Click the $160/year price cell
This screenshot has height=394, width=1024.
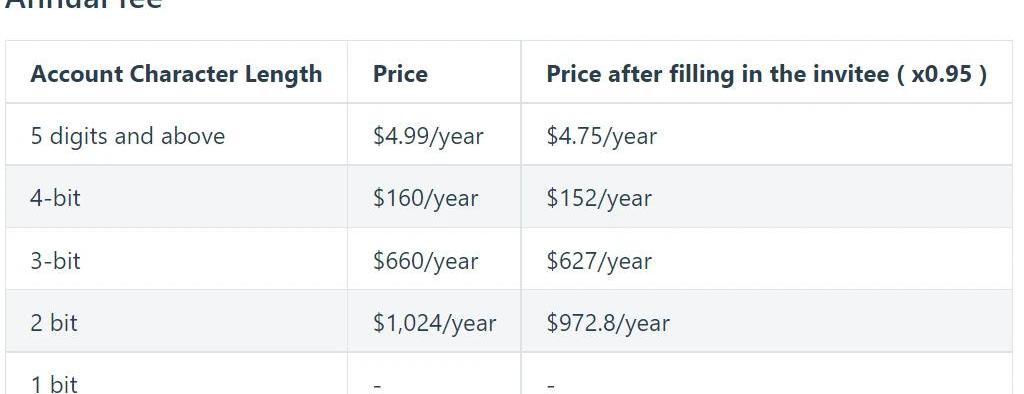tap(425, 198)
